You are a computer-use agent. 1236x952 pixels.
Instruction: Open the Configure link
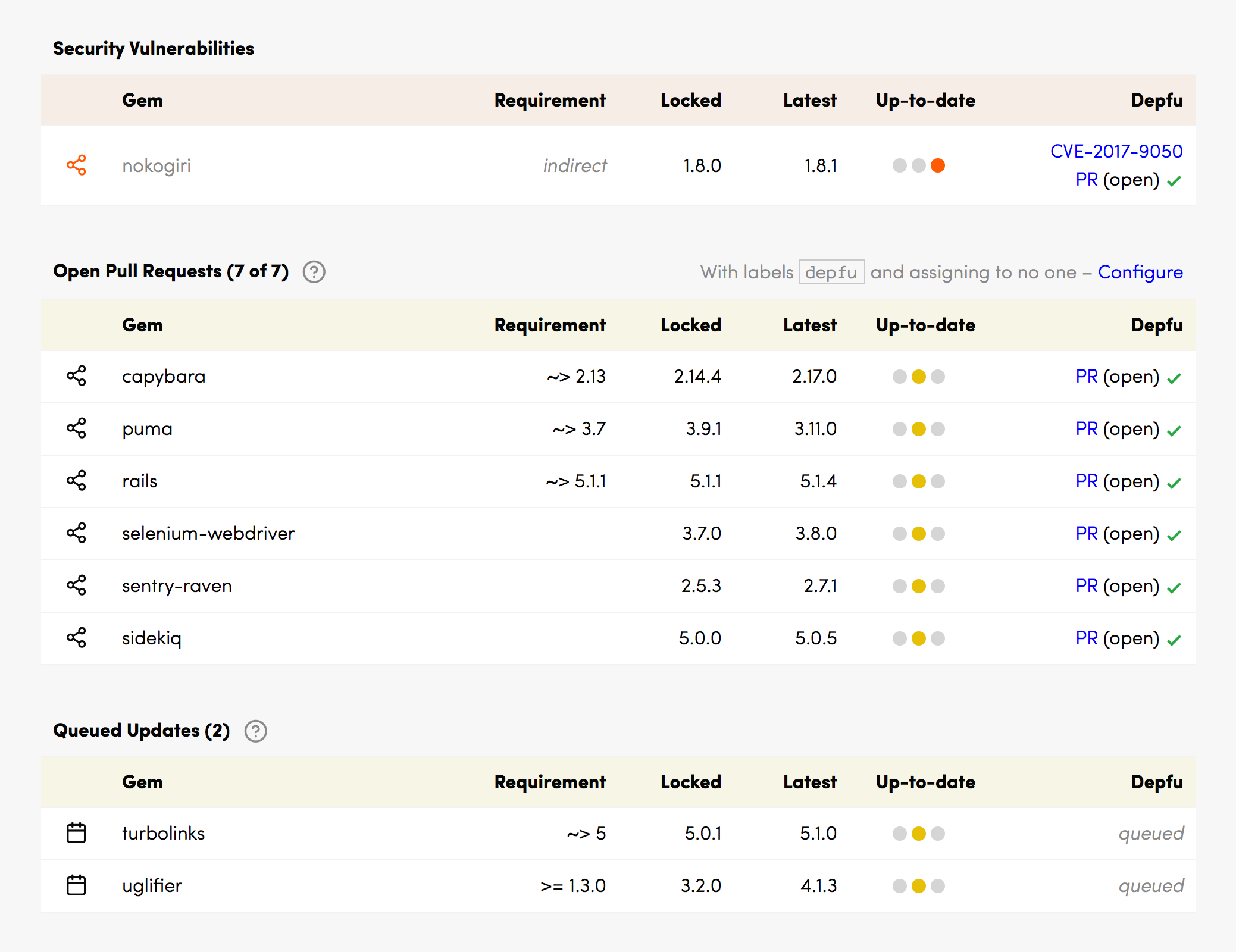pos(1140,272)
